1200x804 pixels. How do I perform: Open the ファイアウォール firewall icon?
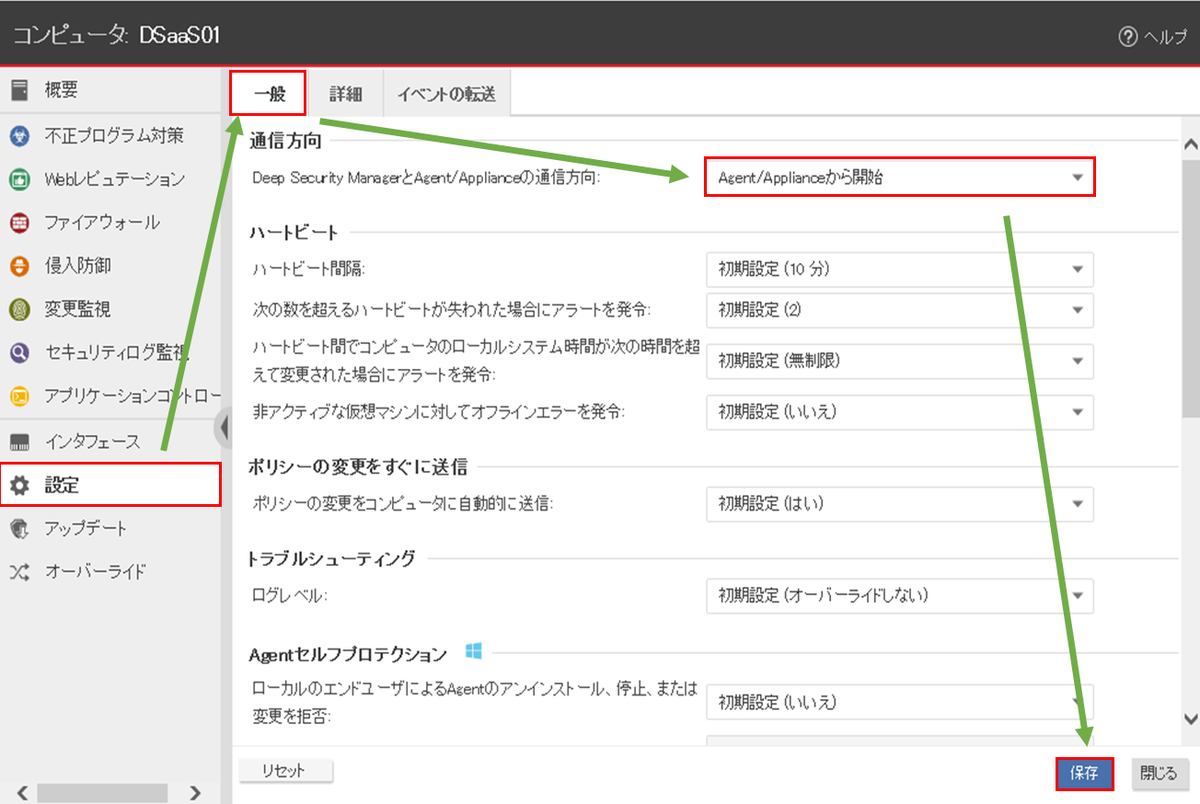19,222
